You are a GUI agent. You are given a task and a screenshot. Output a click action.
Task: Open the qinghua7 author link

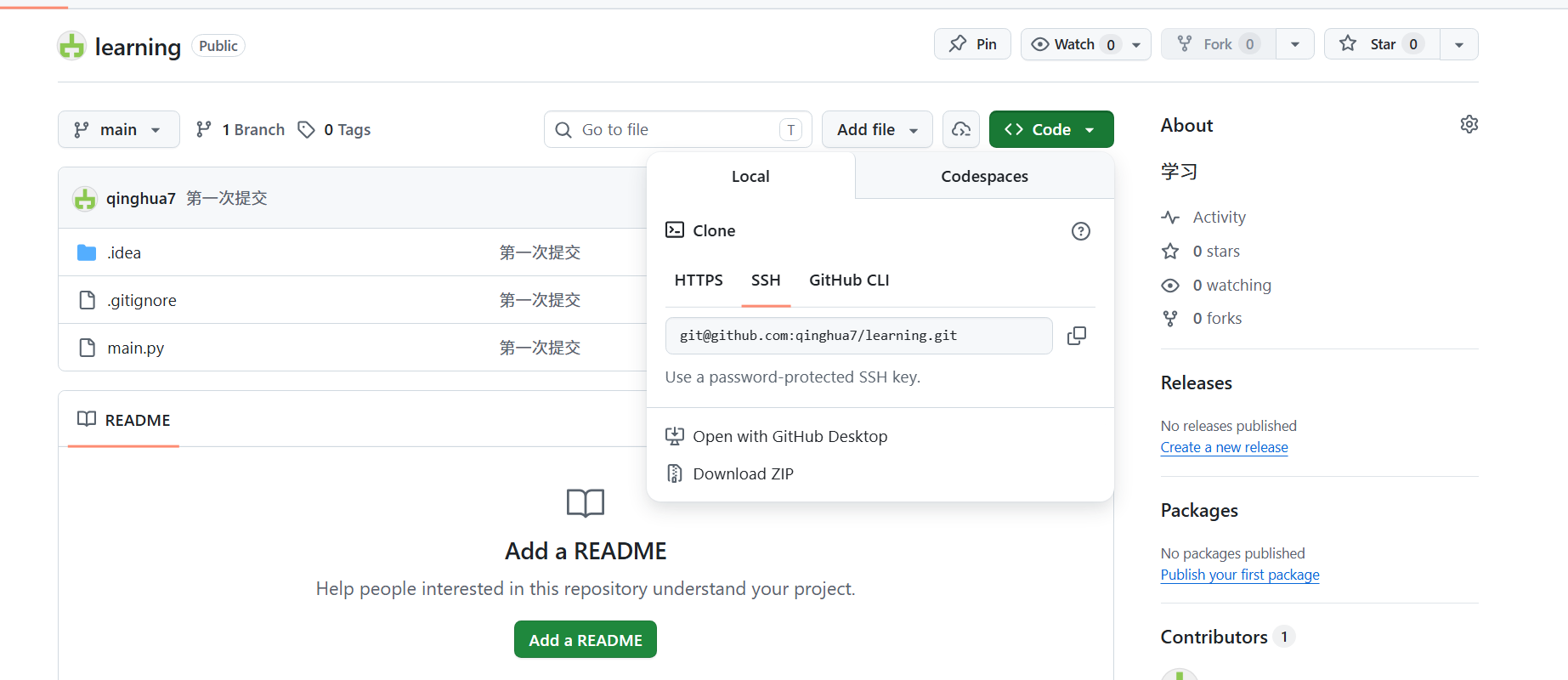[141, 198]
